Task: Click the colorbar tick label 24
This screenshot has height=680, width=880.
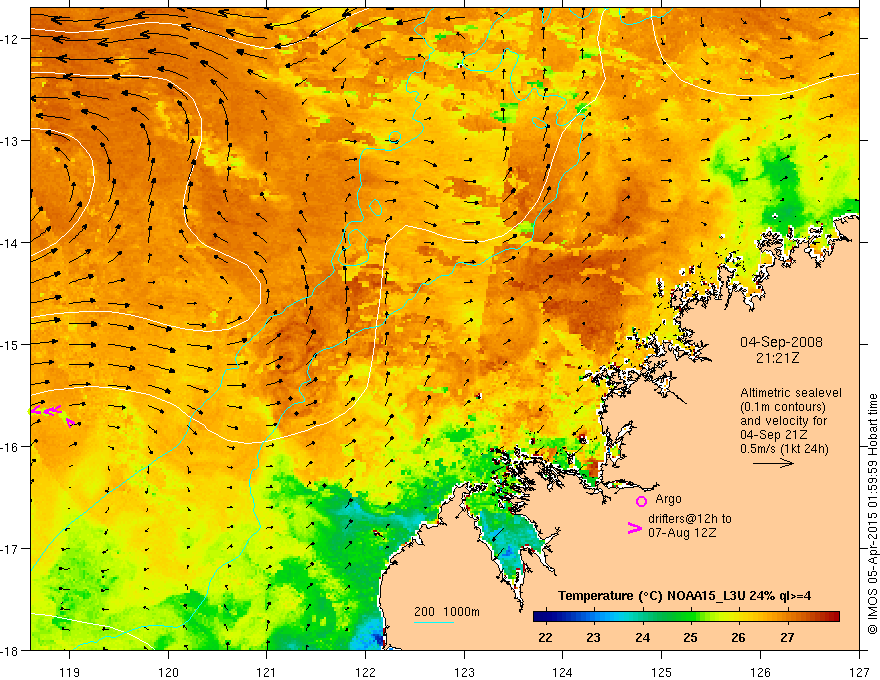Action: (642, 638)
